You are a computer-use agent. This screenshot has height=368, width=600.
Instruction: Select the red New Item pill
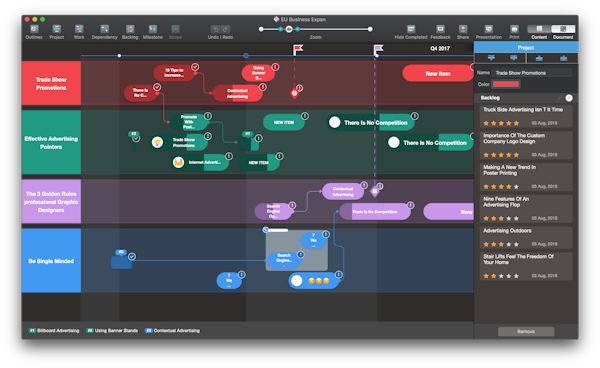coord(438,73)
